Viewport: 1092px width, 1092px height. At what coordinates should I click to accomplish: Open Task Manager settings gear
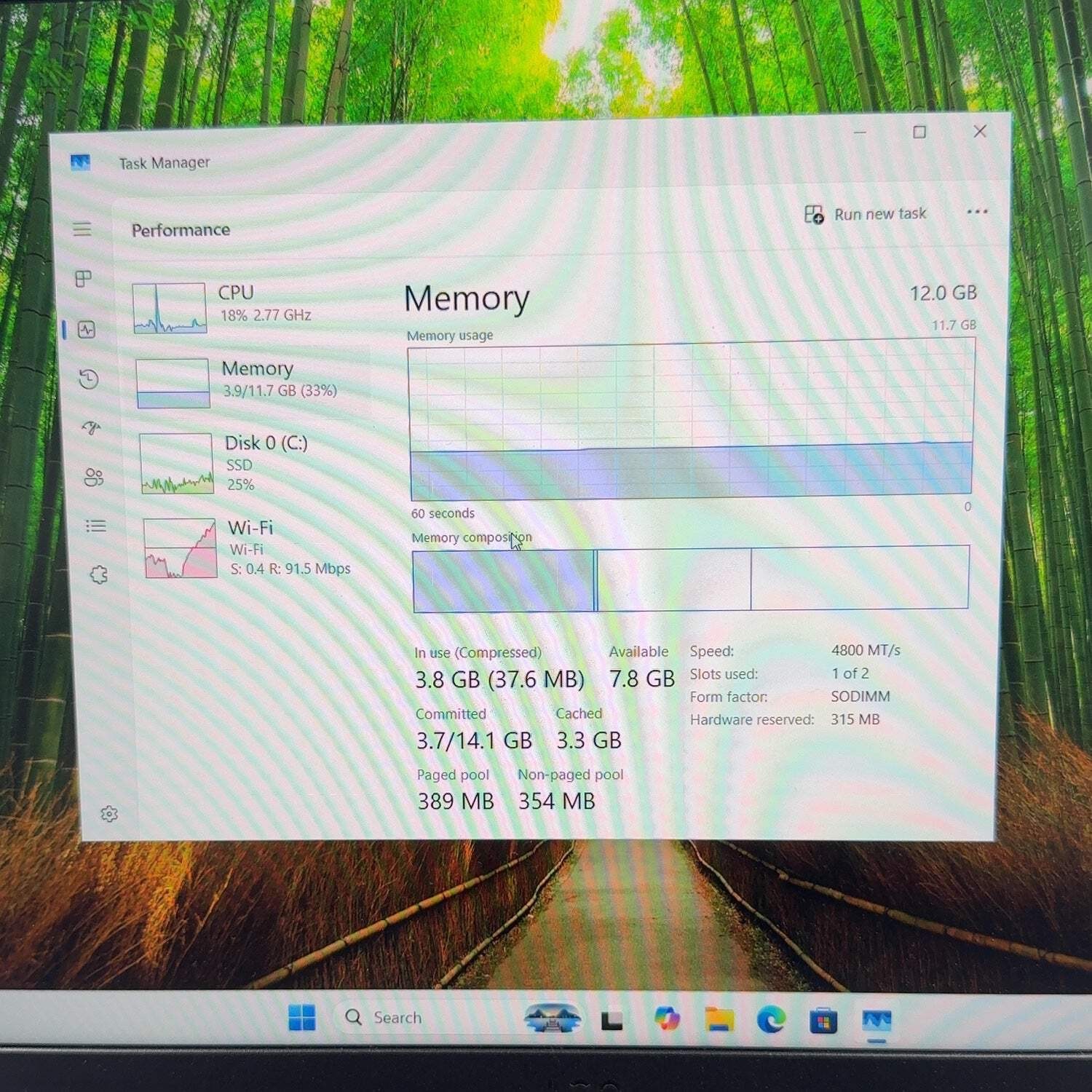pos(109,814)
